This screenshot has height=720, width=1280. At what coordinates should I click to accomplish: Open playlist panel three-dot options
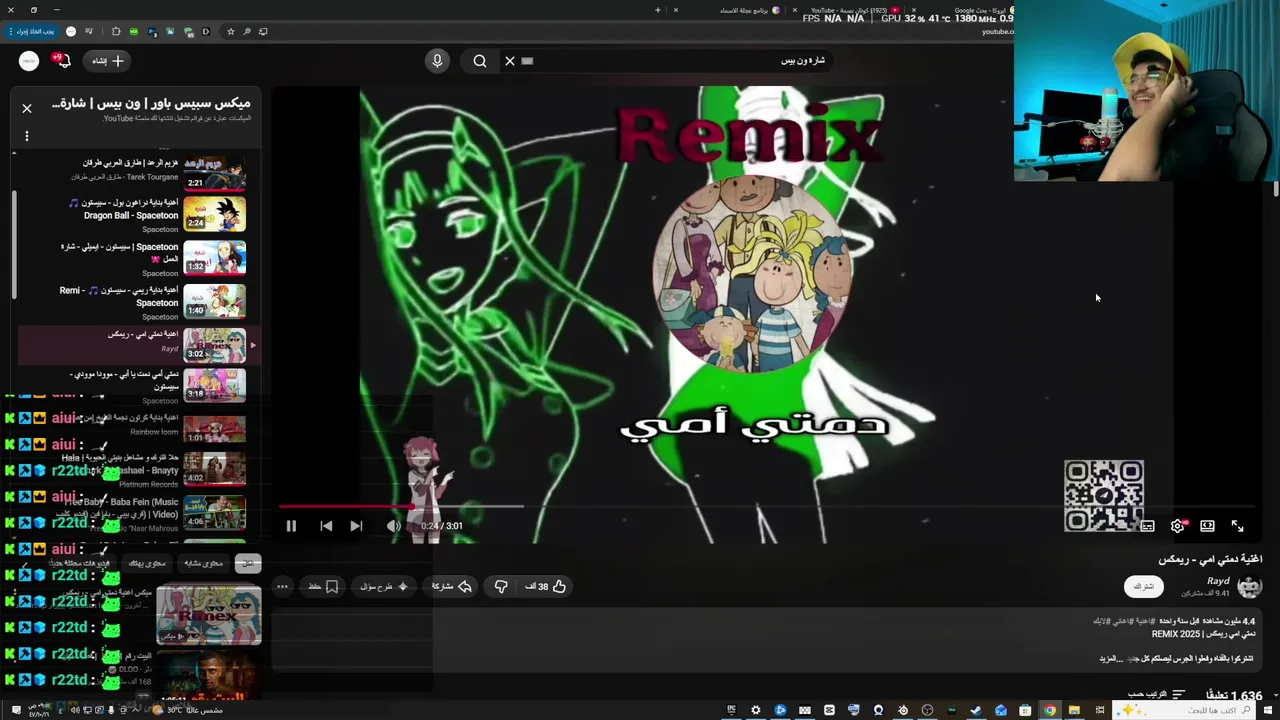tap(27, 136)
